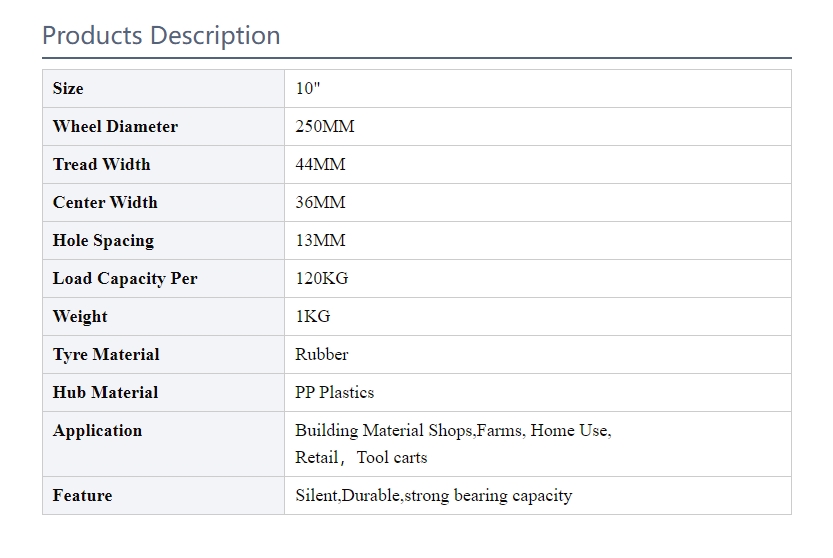Select the Weight label cell
Viewport: 833px width, 558px height.
point(164,317)
